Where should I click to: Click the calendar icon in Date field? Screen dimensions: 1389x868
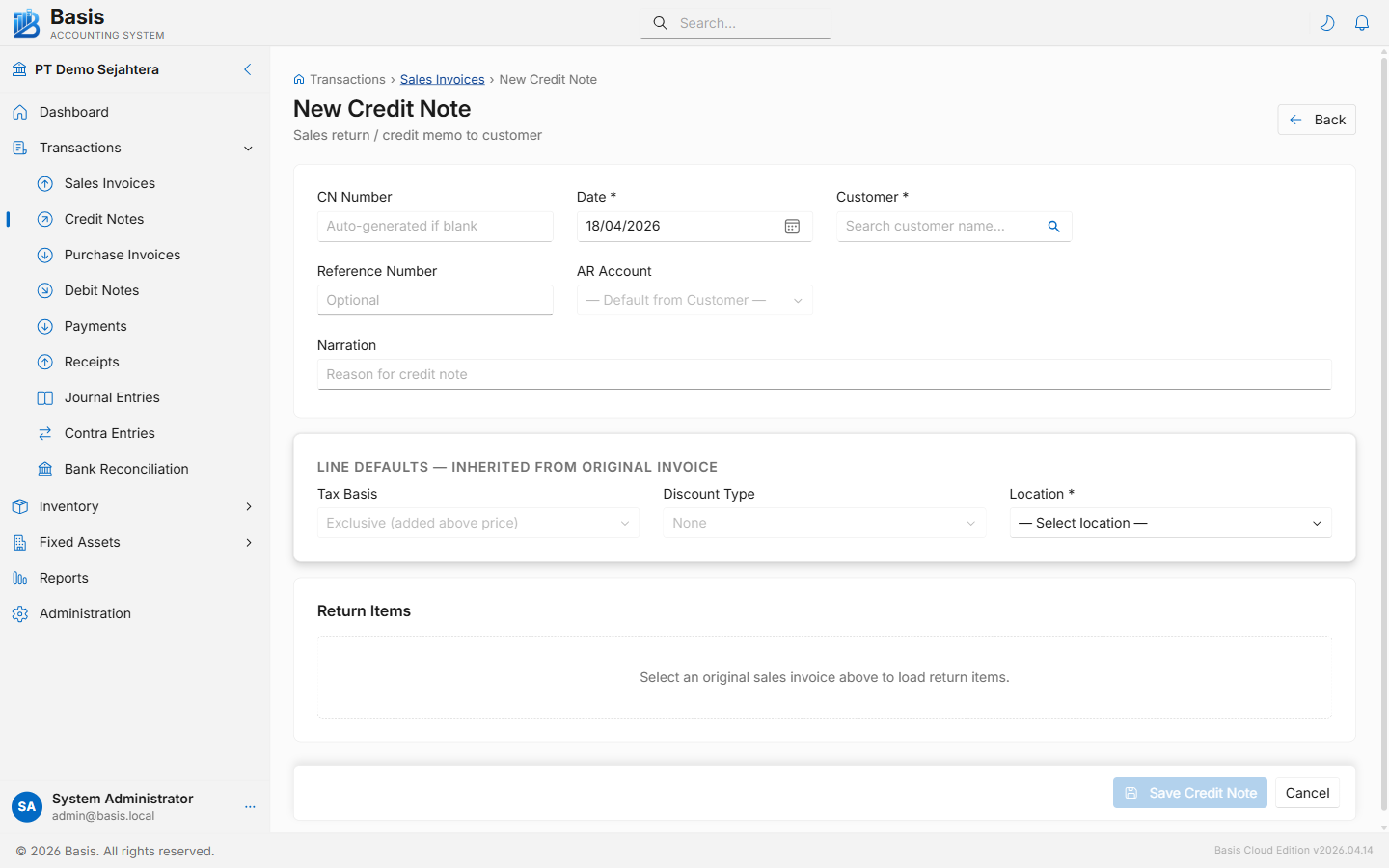[x=792, y=226]
